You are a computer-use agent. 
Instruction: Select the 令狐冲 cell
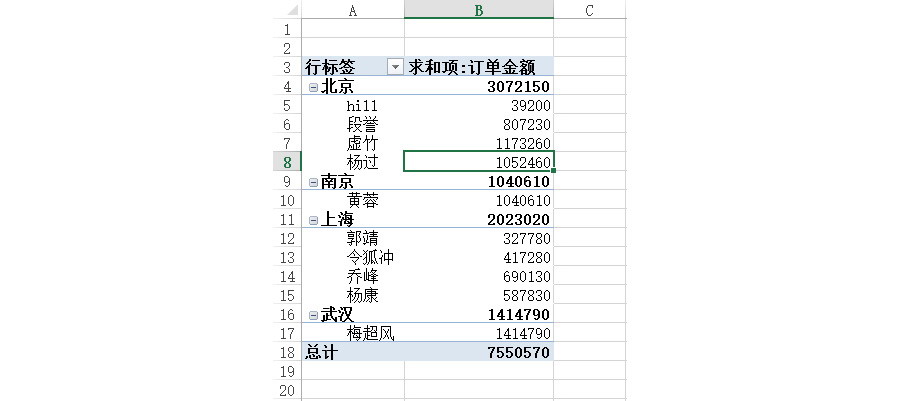352,258
